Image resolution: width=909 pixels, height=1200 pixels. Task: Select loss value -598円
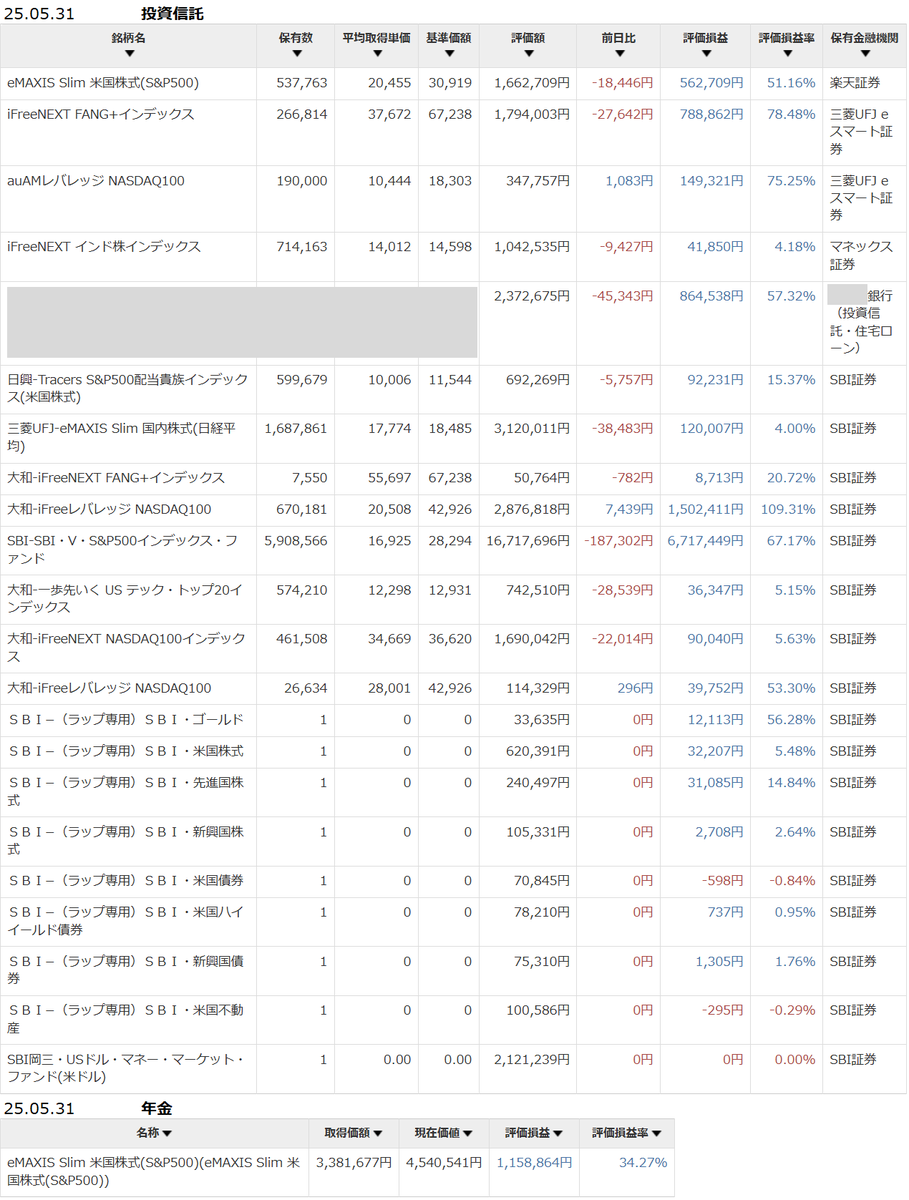[x=724, y=881]
